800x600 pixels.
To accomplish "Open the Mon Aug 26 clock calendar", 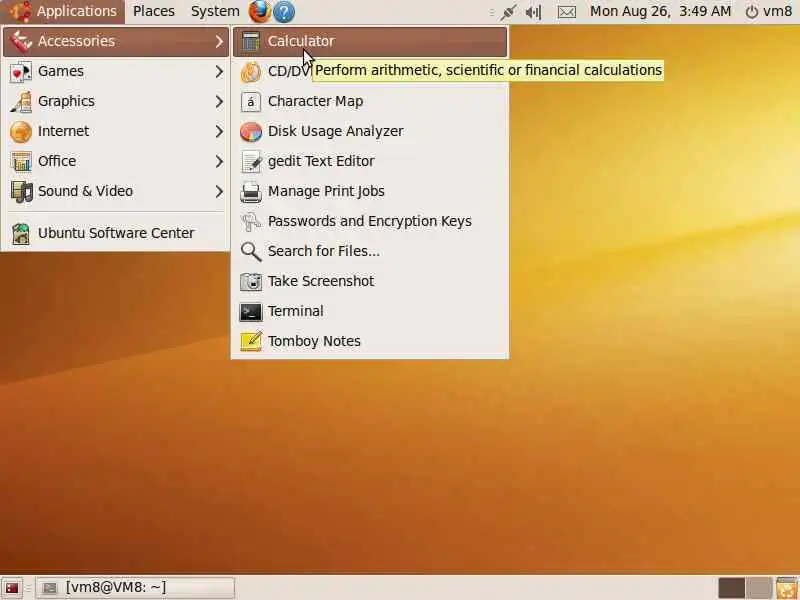I will click(660, 11).
